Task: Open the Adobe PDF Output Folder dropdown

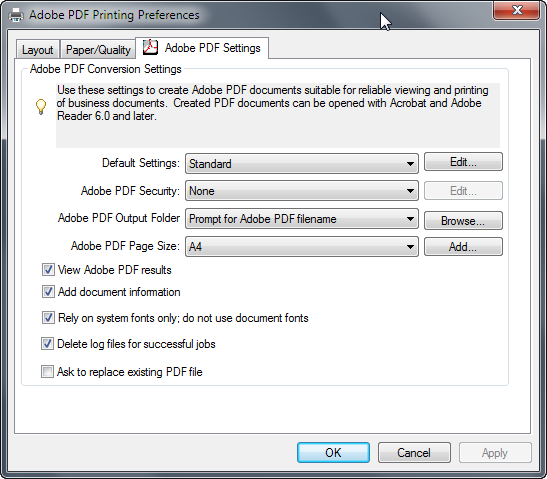Action: [x=302, y=219]
